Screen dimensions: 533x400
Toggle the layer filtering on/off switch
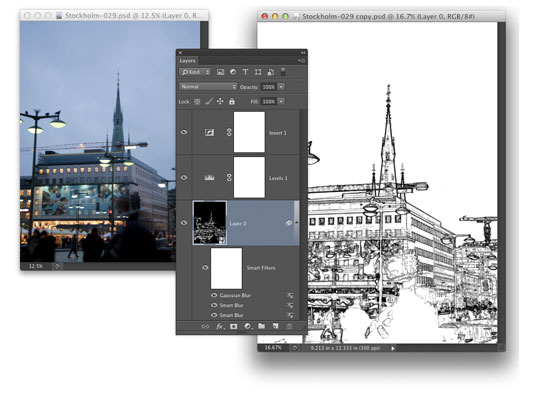coord(283,72)
